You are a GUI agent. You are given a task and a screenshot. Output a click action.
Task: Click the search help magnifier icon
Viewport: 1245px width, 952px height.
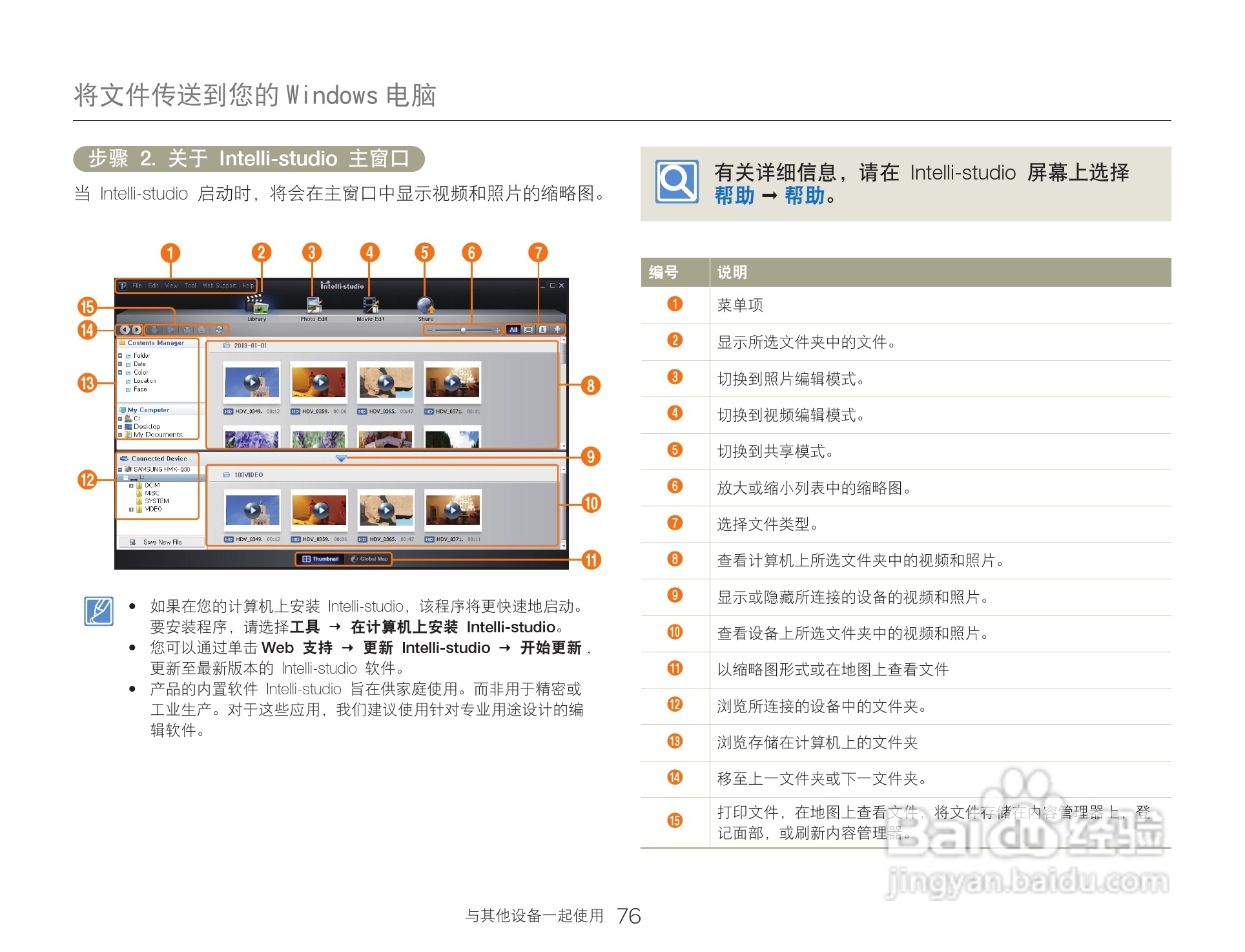(x=677, y=181)
